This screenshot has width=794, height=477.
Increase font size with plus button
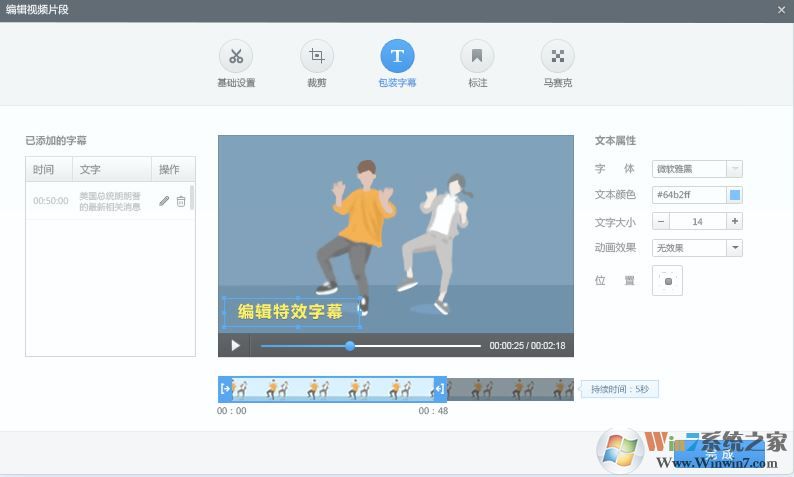click(735, 221)
